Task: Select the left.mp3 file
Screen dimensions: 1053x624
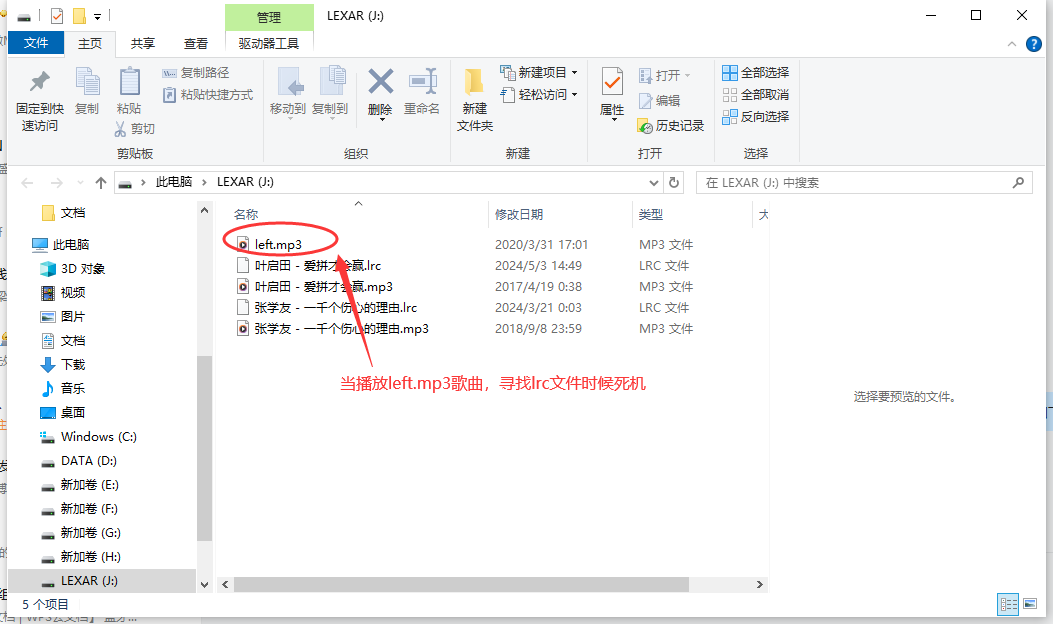Action: click(x=278, y=244)
